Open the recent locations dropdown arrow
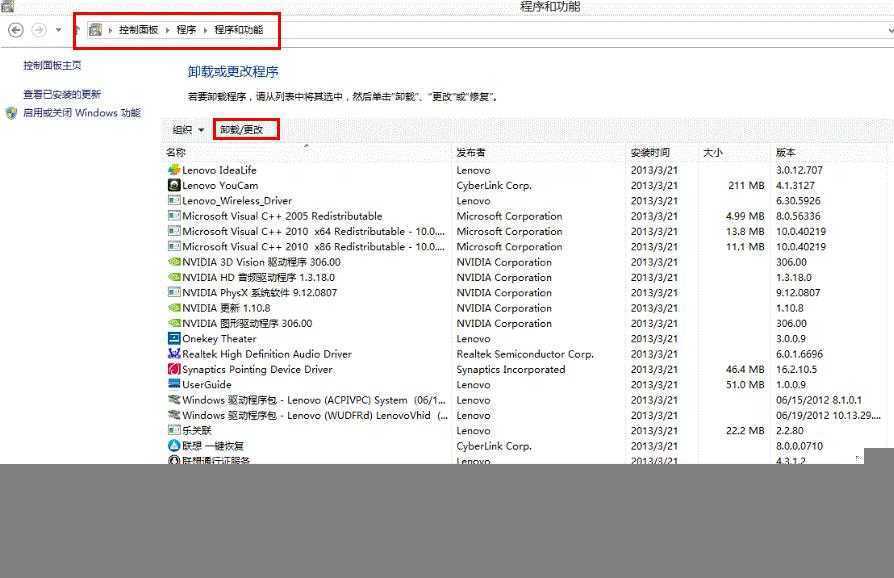 click(x=58, y=30)
